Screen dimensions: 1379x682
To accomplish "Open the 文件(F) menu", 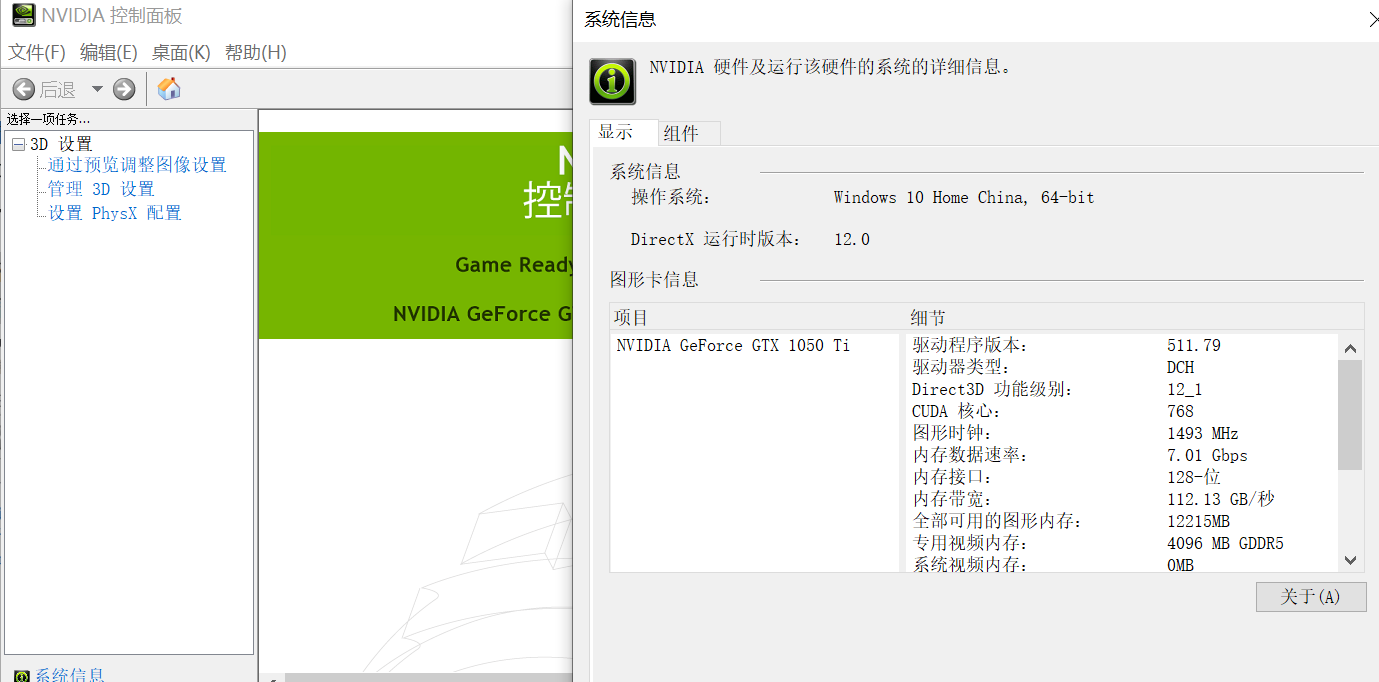I will click(x=37, y=52).
